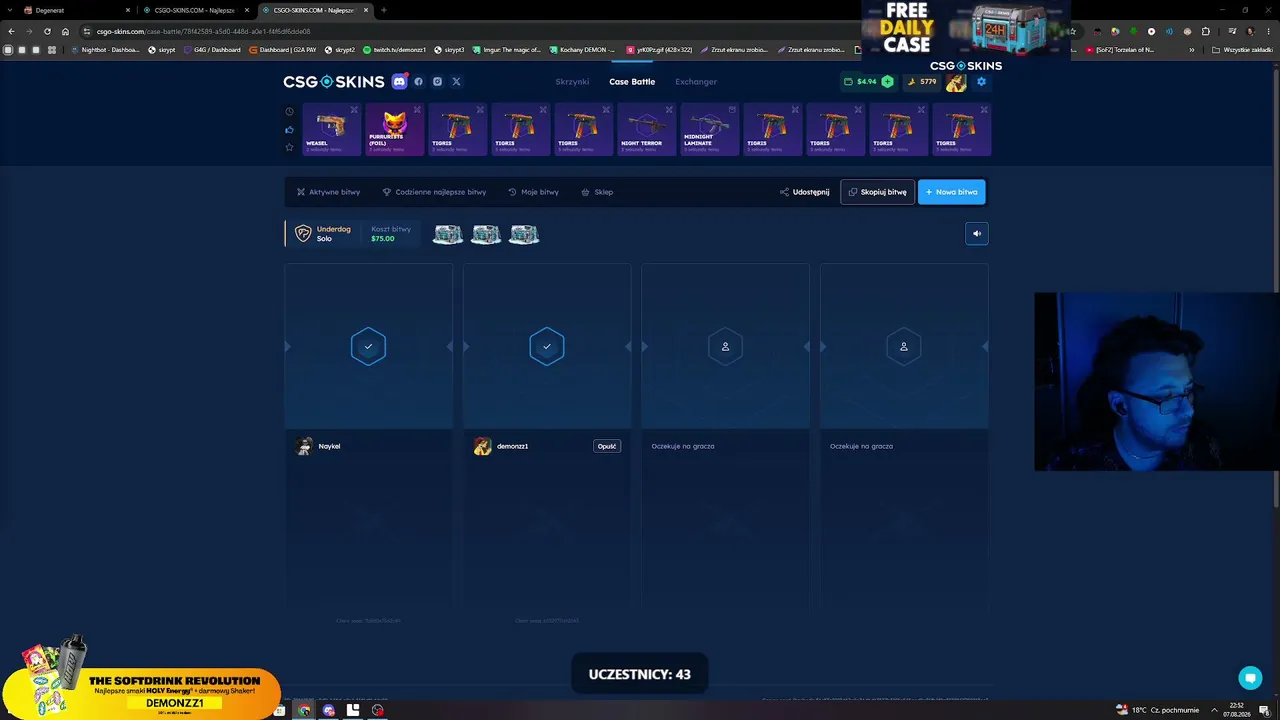This screenshot has height=720, width=1280.
Task: Open the CSGO-Skins Discord link icon
Action: point(399,82)
